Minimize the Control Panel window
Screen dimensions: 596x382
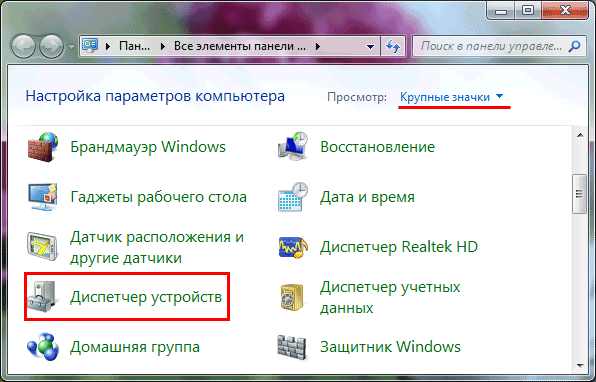pyautogui.click(x=501, y=11)
